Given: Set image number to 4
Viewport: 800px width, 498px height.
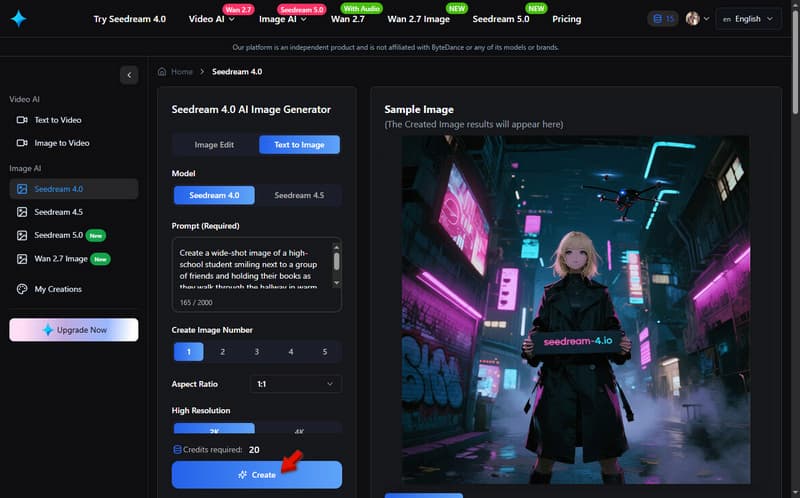Looking at the screenshot, I should tap(291, 352).
